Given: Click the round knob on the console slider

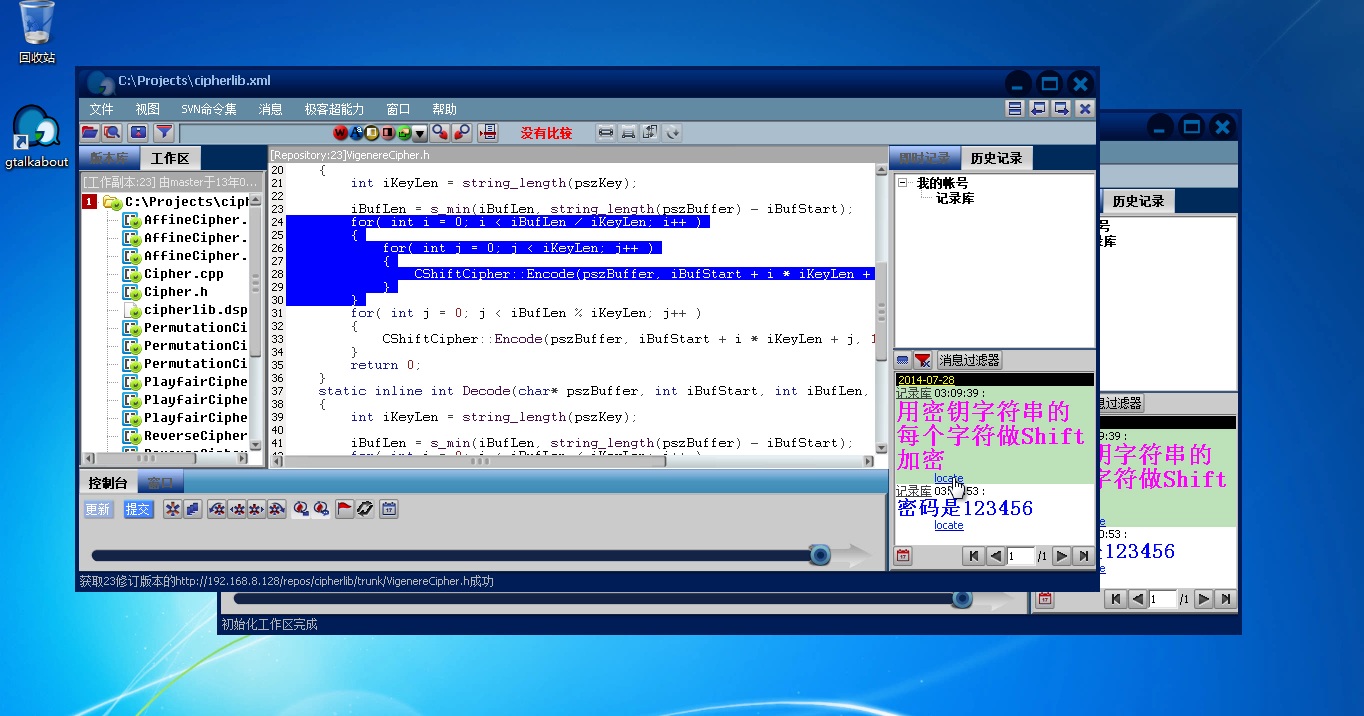Looking at the screenshot, I should coord(820,555).
